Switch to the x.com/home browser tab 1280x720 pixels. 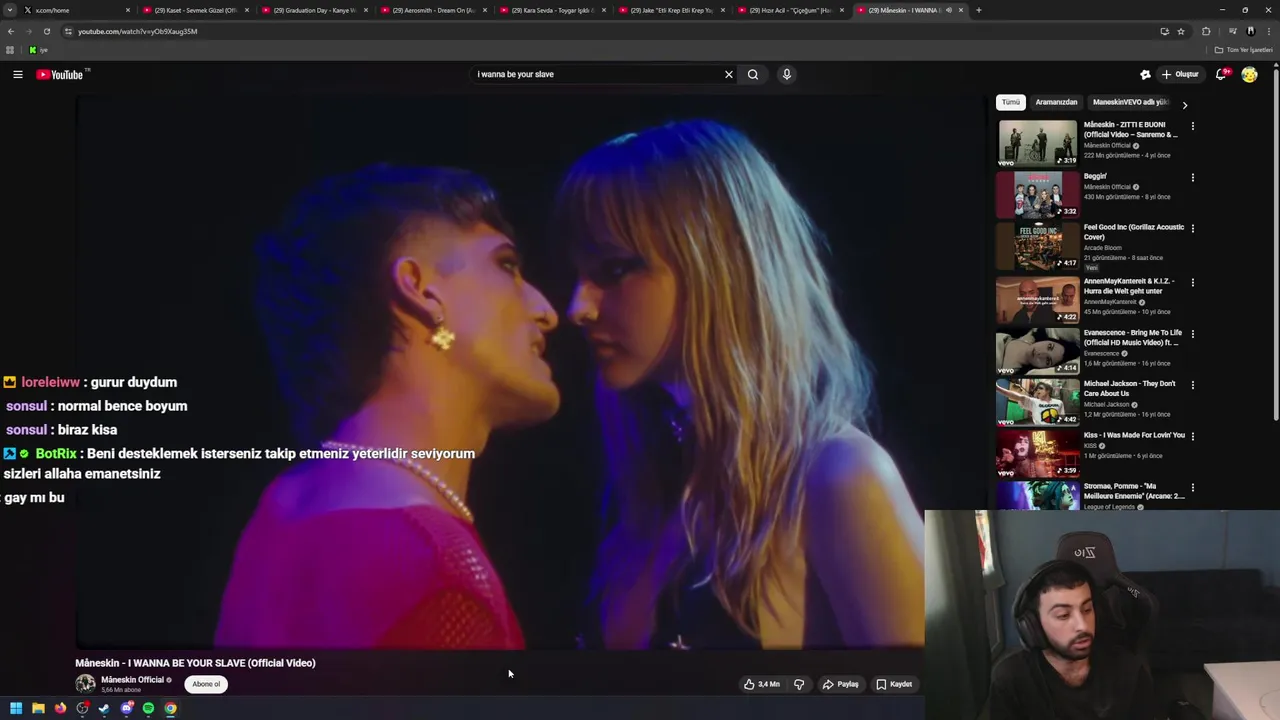[x=76, y=10]
